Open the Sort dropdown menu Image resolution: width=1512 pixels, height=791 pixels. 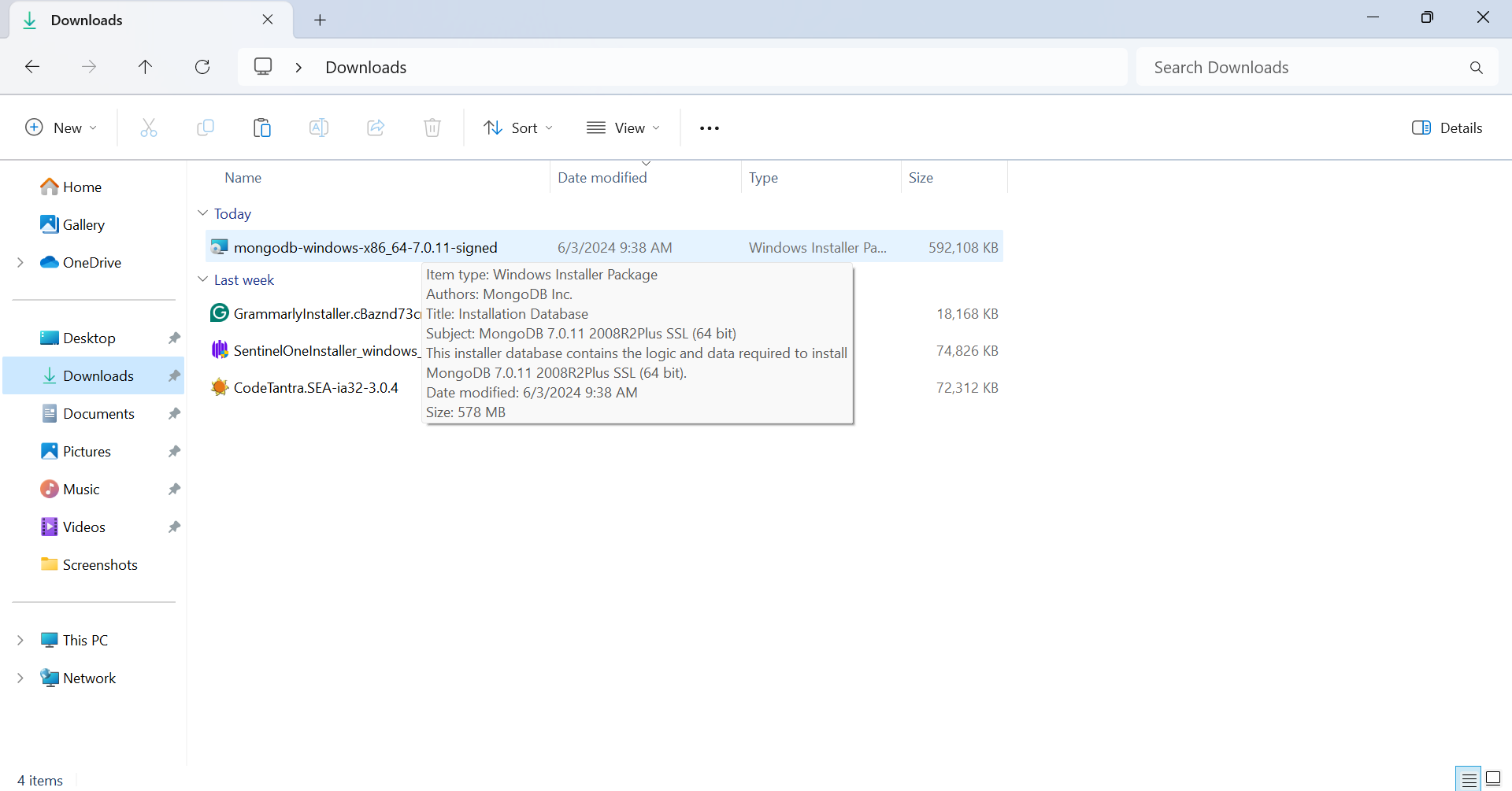click(x=517, y=127)
